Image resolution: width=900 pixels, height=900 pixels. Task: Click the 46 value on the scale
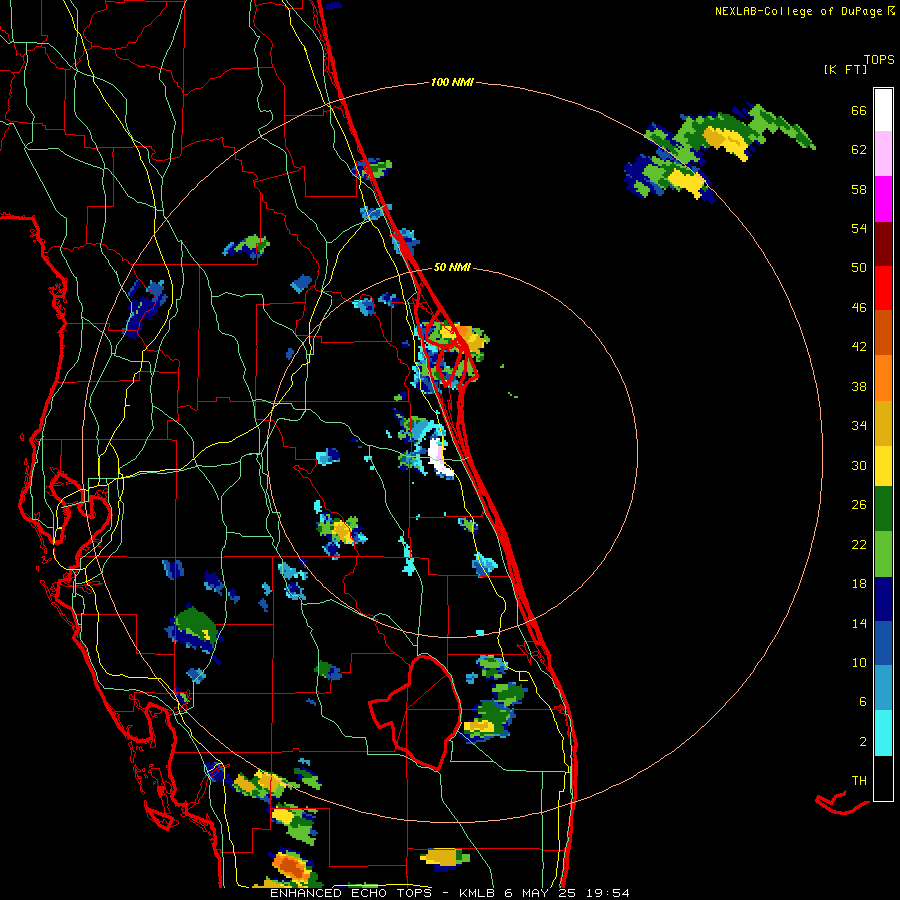(x=859, y=308)
